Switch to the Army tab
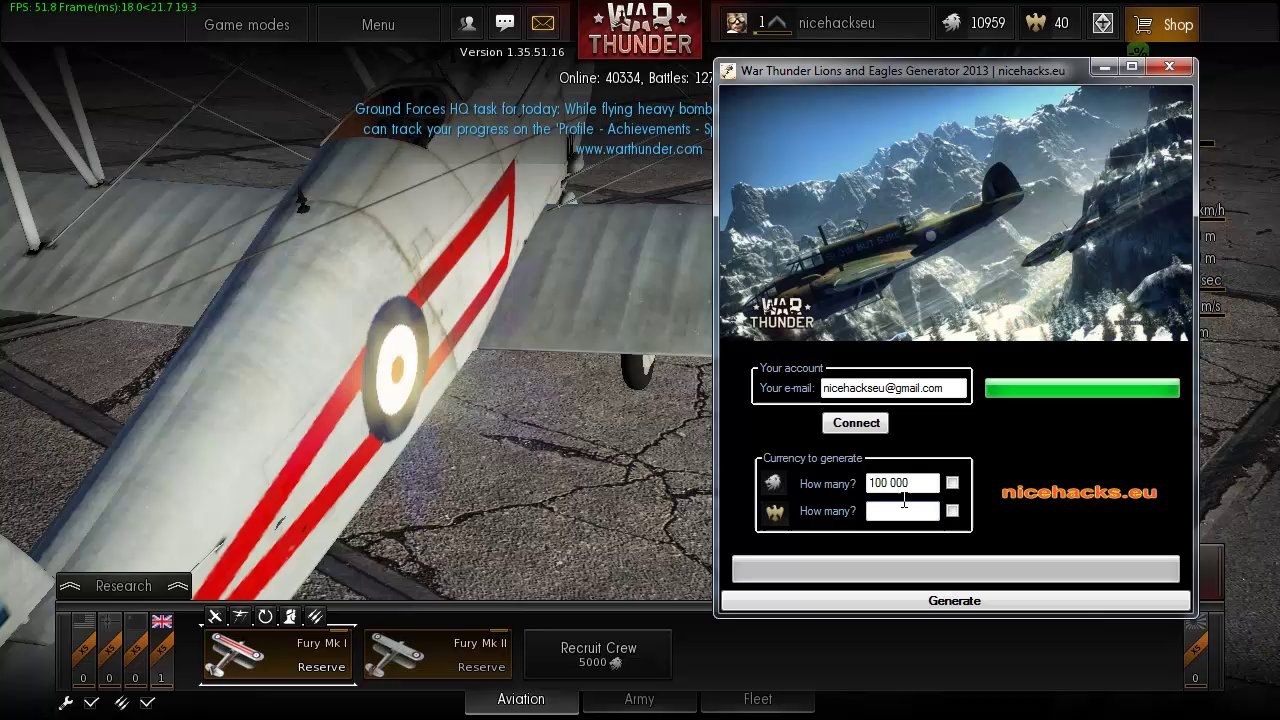Viewport: 1280px width, 720px height. click(639, 699)
